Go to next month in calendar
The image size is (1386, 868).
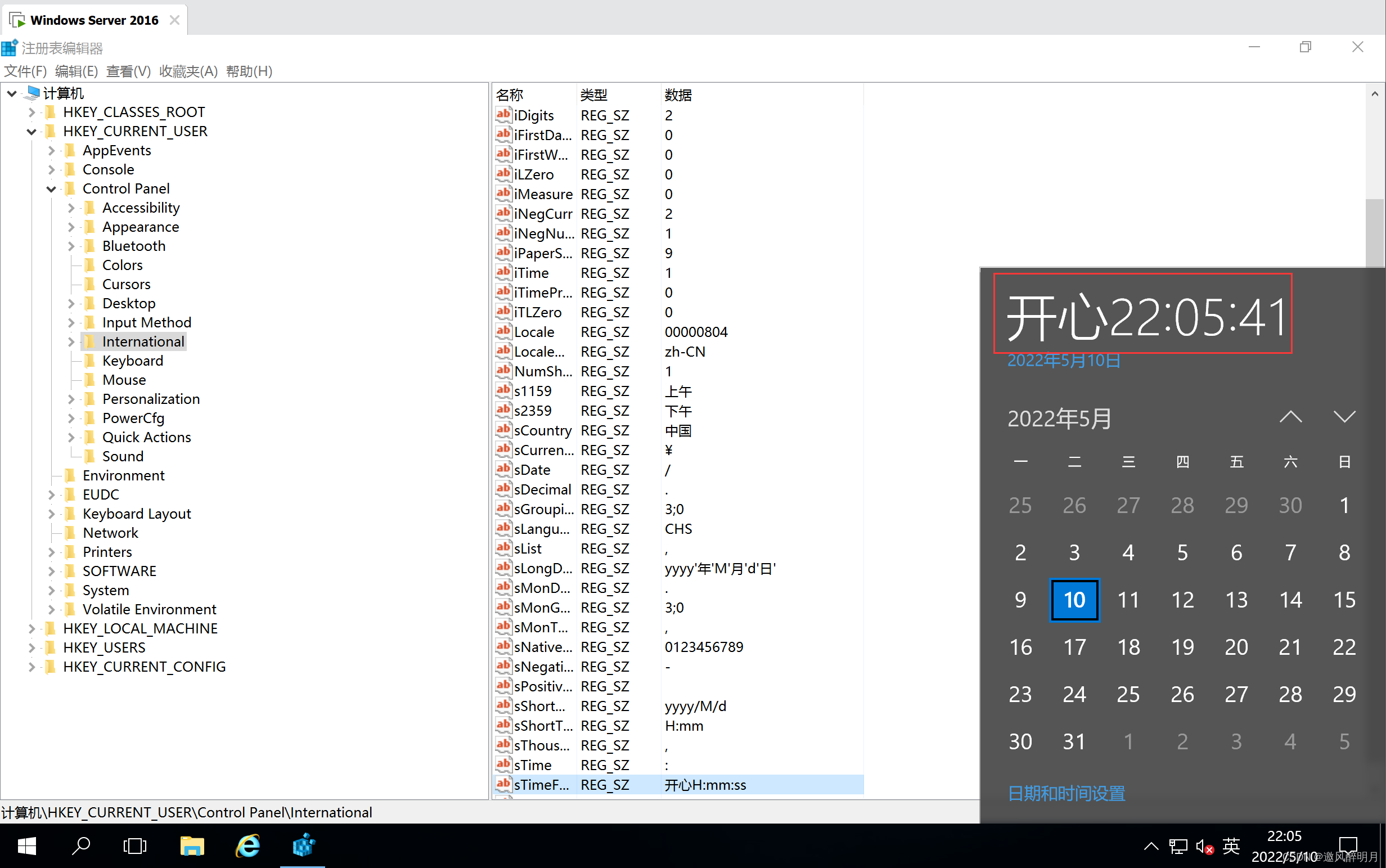click(x=1344, y=417)
